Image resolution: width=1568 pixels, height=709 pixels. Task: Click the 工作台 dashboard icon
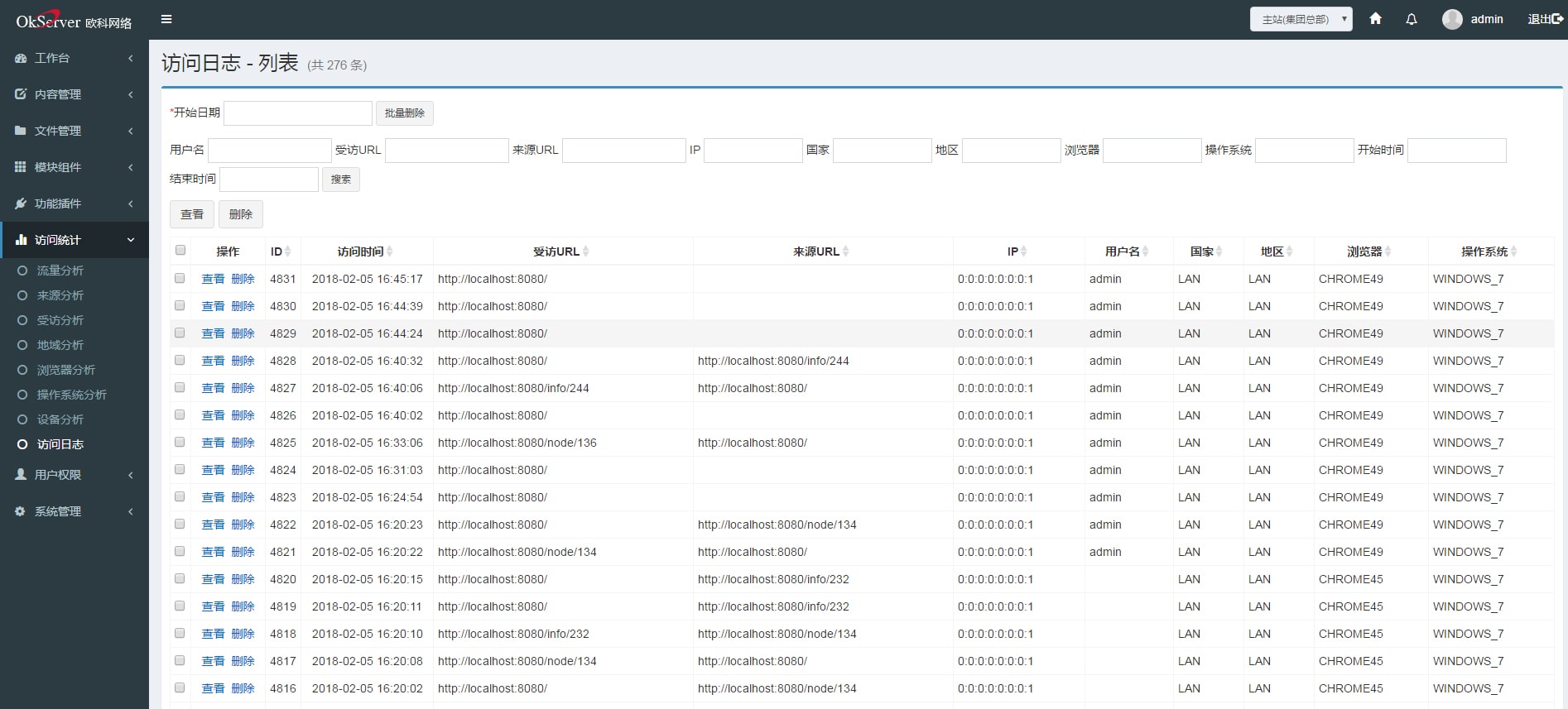point(21,58)
